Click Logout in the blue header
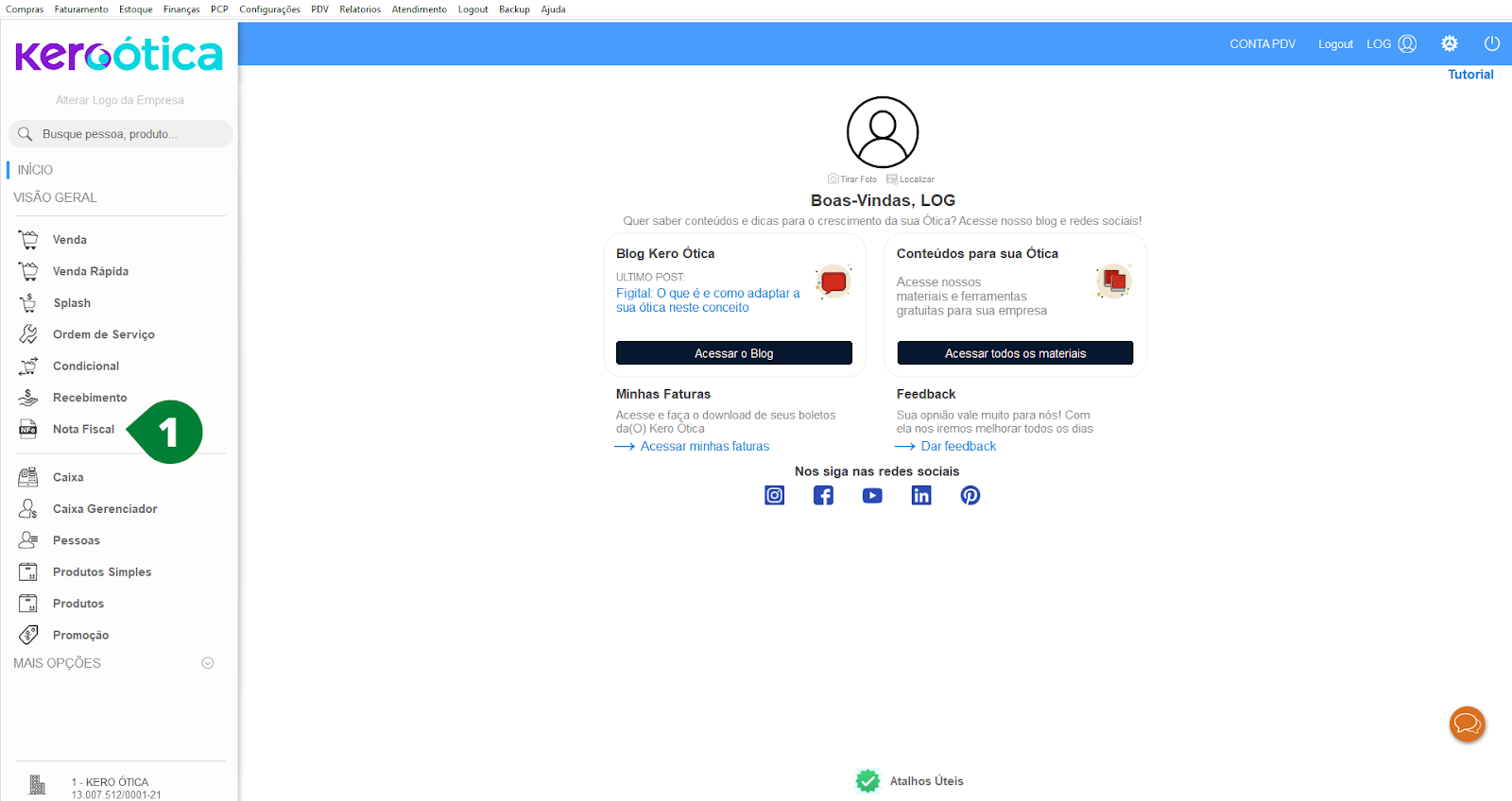Screen dimensions: 1512x801 tap(1335, 44)
